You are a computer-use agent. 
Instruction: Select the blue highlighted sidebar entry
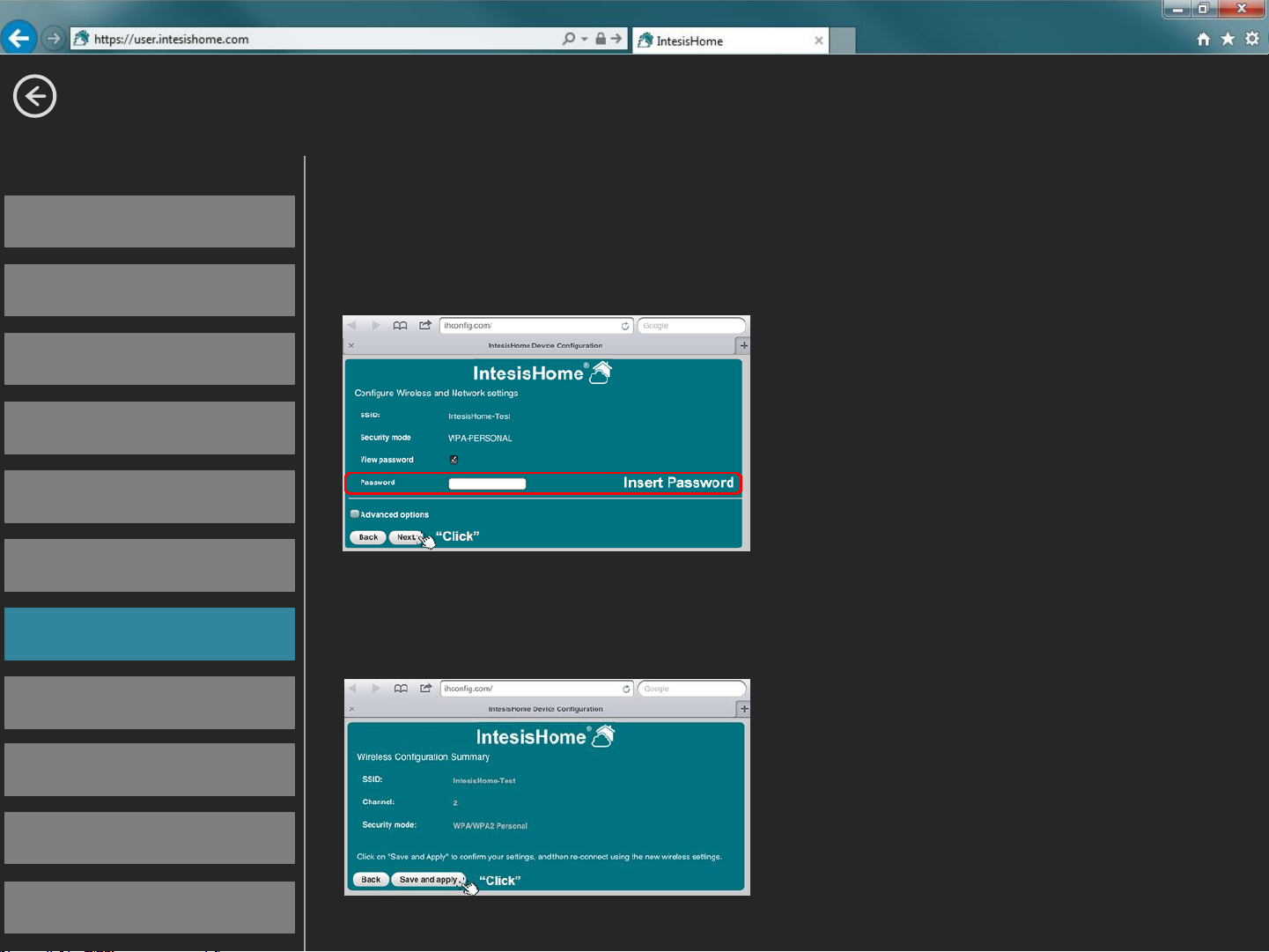[x=150, y=634]
